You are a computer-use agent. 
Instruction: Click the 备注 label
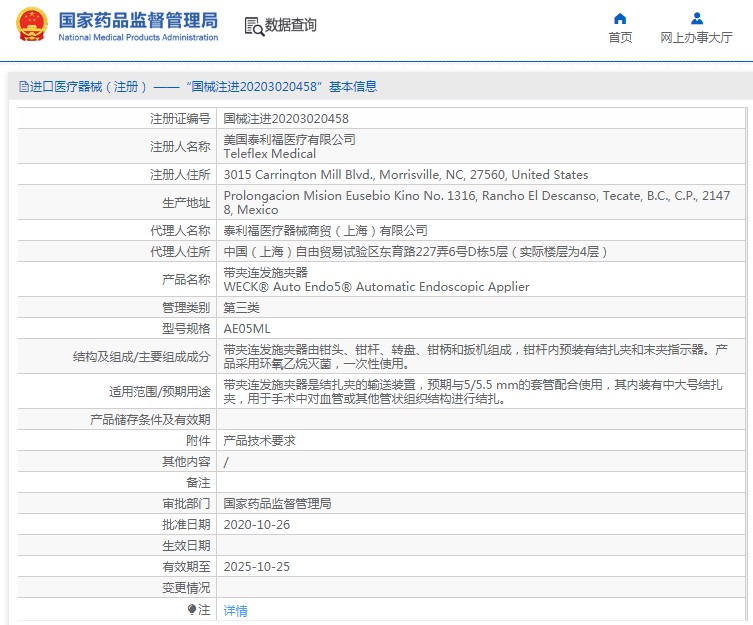[198, 483]
